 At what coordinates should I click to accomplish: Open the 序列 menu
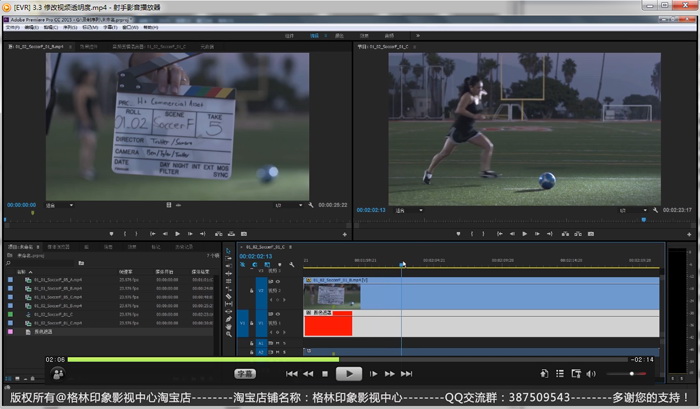(70, 27)
